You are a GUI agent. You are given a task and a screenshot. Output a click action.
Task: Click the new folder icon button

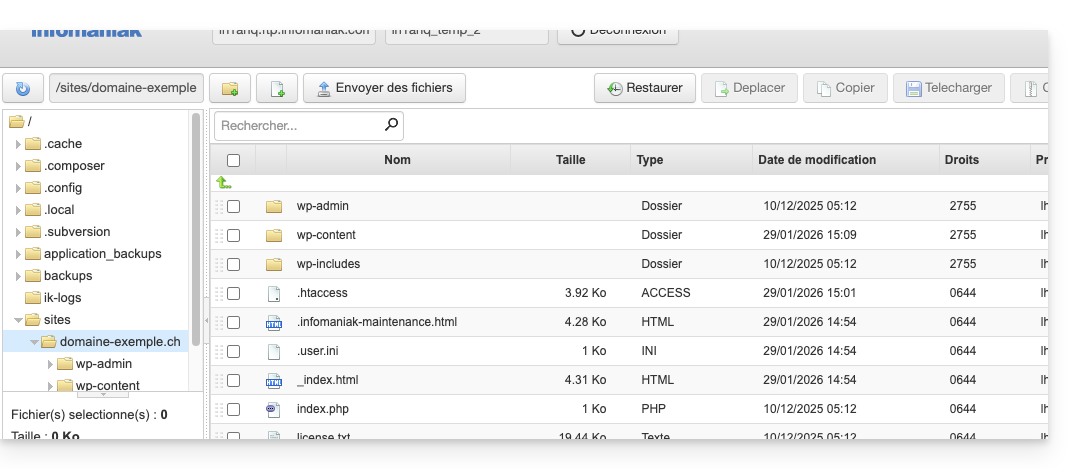tap(229, 88)
